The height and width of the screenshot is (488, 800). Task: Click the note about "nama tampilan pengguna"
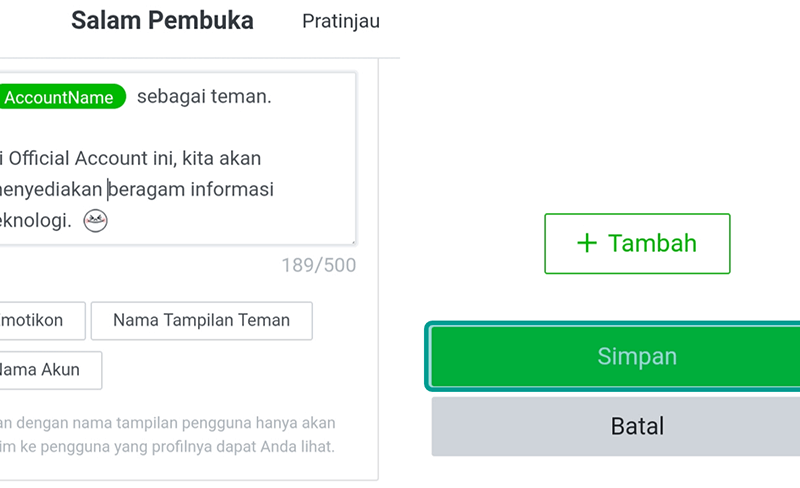click(x=167, y=434)
